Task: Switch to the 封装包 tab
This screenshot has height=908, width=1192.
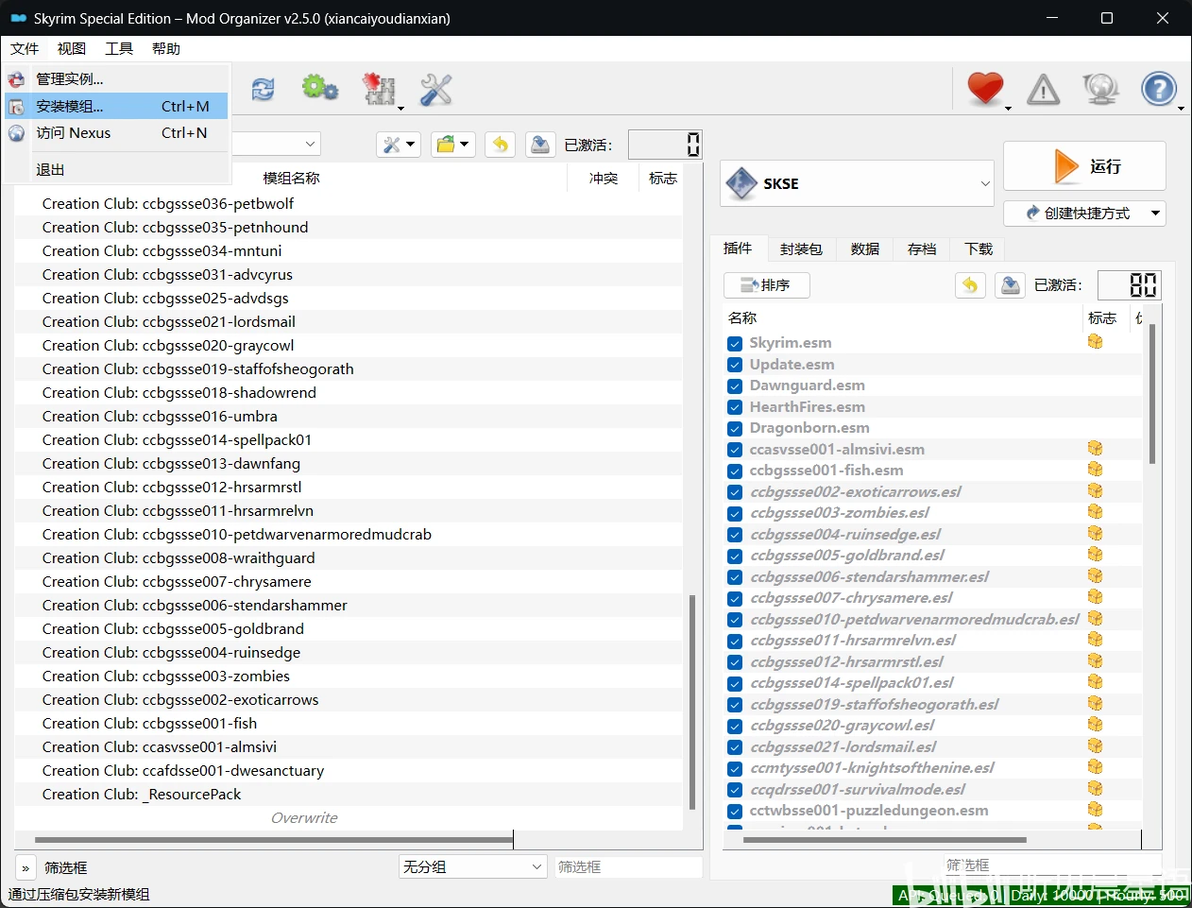Action: [x=800, y=249]
